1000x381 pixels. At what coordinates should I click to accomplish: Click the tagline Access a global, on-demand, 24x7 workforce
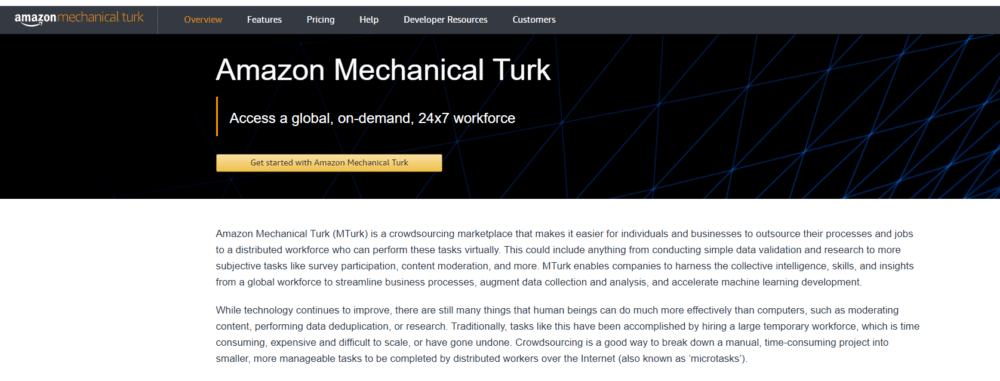[372, 118]
